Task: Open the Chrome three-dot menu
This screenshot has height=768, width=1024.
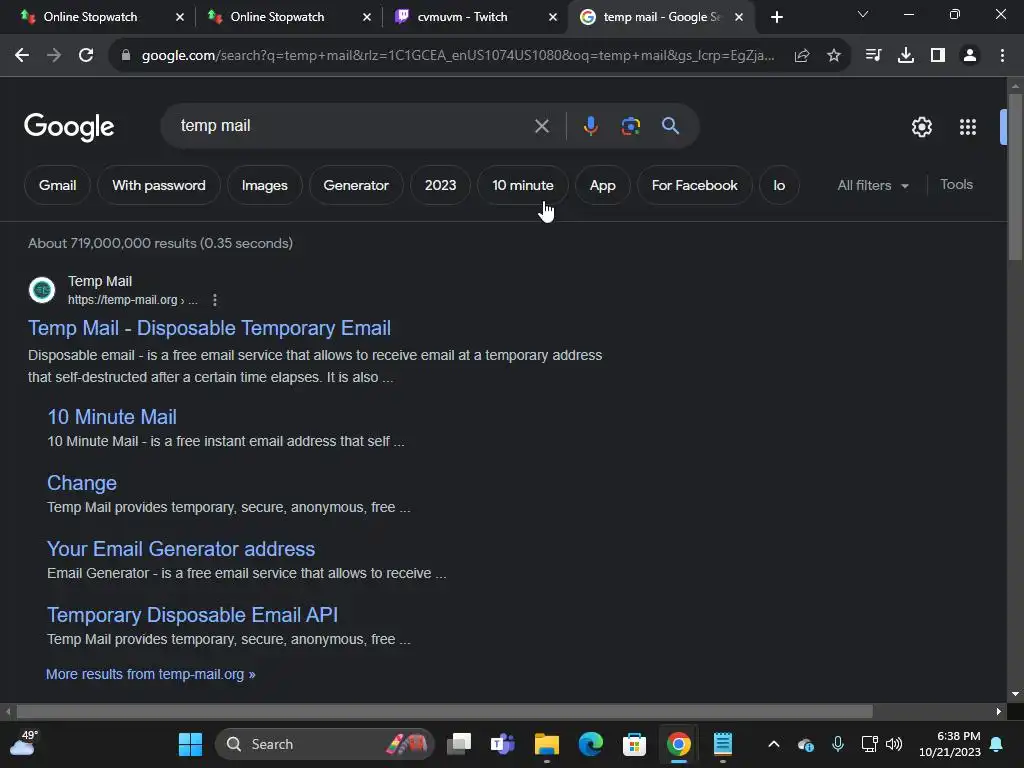Action: point(1002,56)
